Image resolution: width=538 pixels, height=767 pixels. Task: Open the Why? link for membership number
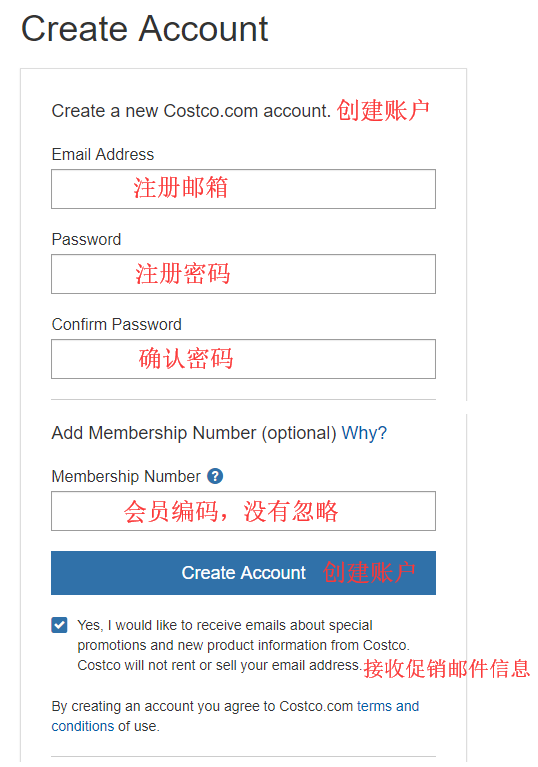[364, 433]
